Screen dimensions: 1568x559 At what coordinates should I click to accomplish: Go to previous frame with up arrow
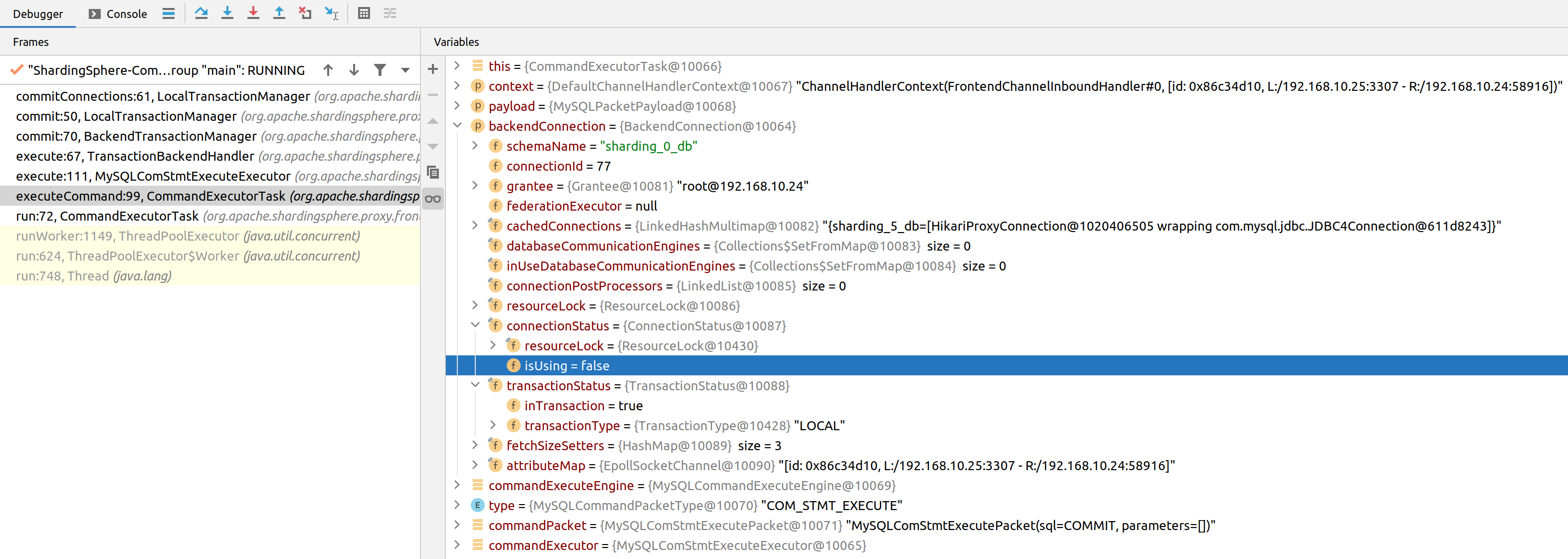click(x=328, y=70)
